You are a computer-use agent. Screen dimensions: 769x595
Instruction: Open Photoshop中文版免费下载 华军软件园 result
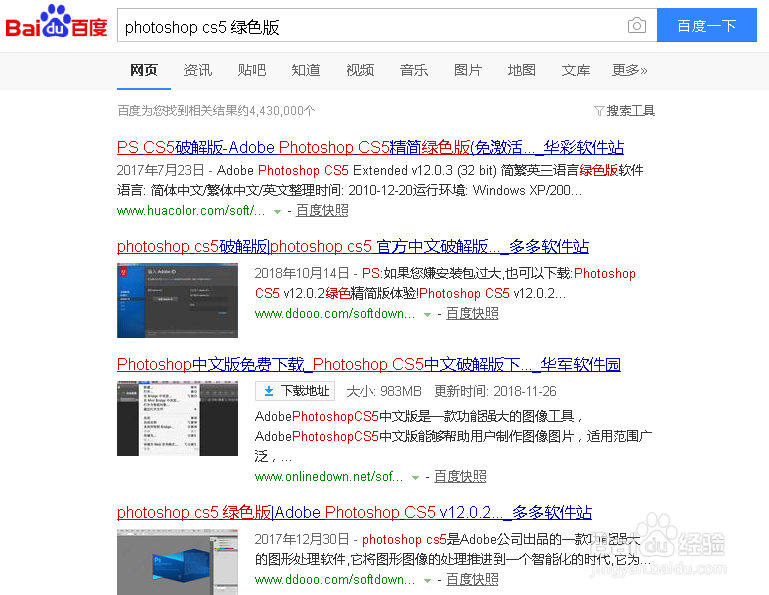tap(369, 364)
